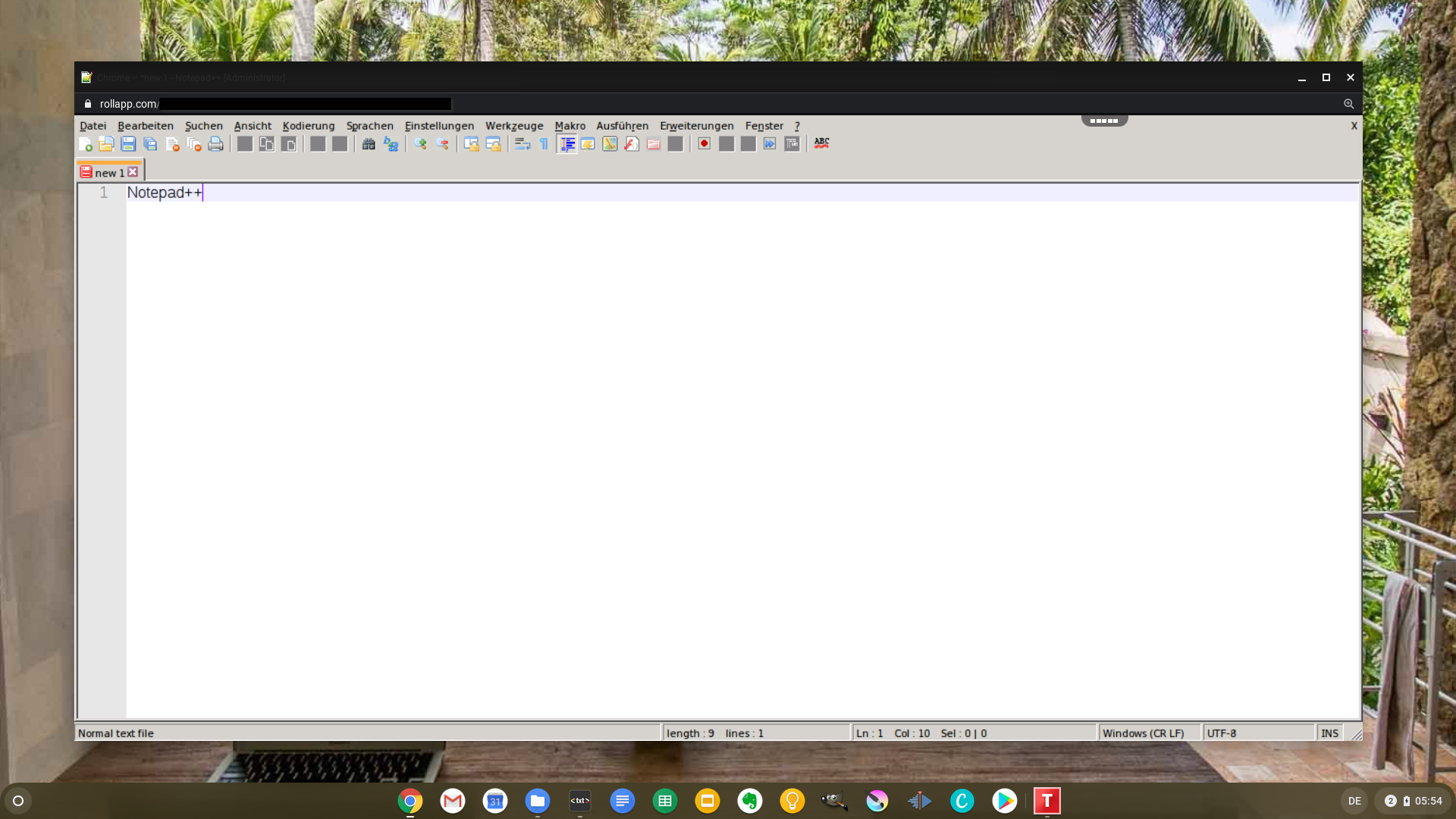Toggle the INS insert mode indicator
Image resolution: width=1456 pixels, height=819 pixels.
click(x=1329, y=733)
